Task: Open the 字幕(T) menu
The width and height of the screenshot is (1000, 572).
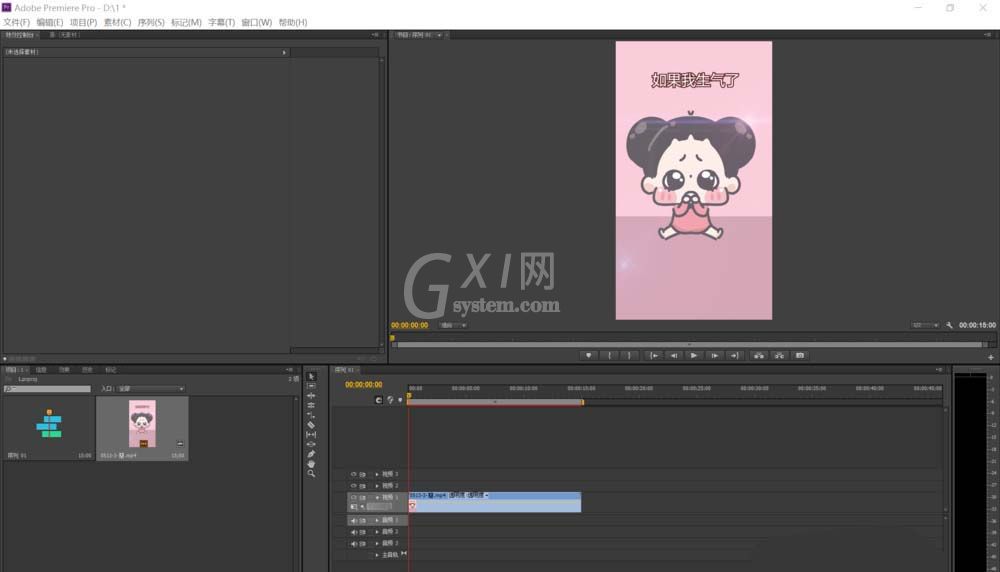Action: pyautogui.click(x=221, y=22)
